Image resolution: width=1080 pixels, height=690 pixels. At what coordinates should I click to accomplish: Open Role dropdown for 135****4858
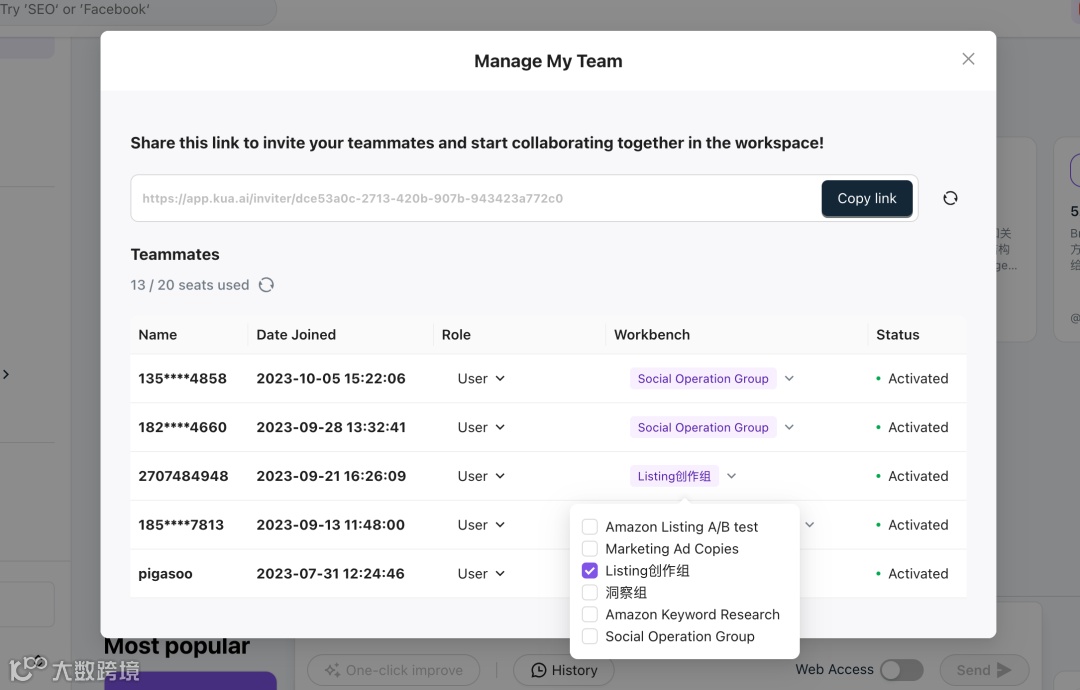coord(481,379)
